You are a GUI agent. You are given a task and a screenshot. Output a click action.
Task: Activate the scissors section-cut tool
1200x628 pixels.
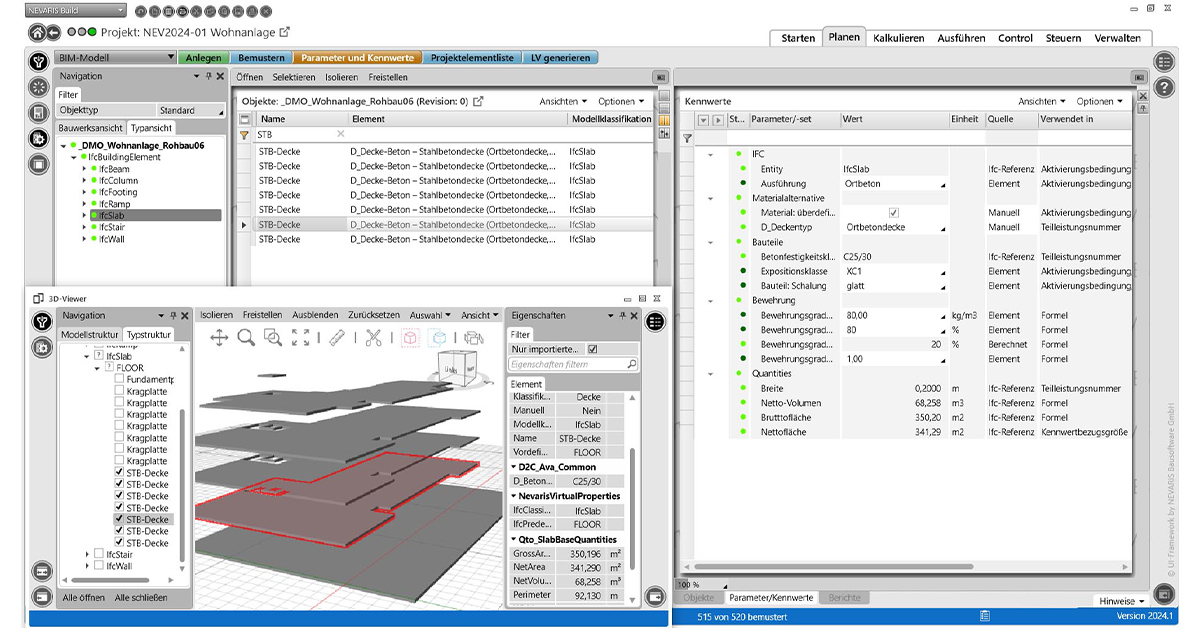point(373,338)
